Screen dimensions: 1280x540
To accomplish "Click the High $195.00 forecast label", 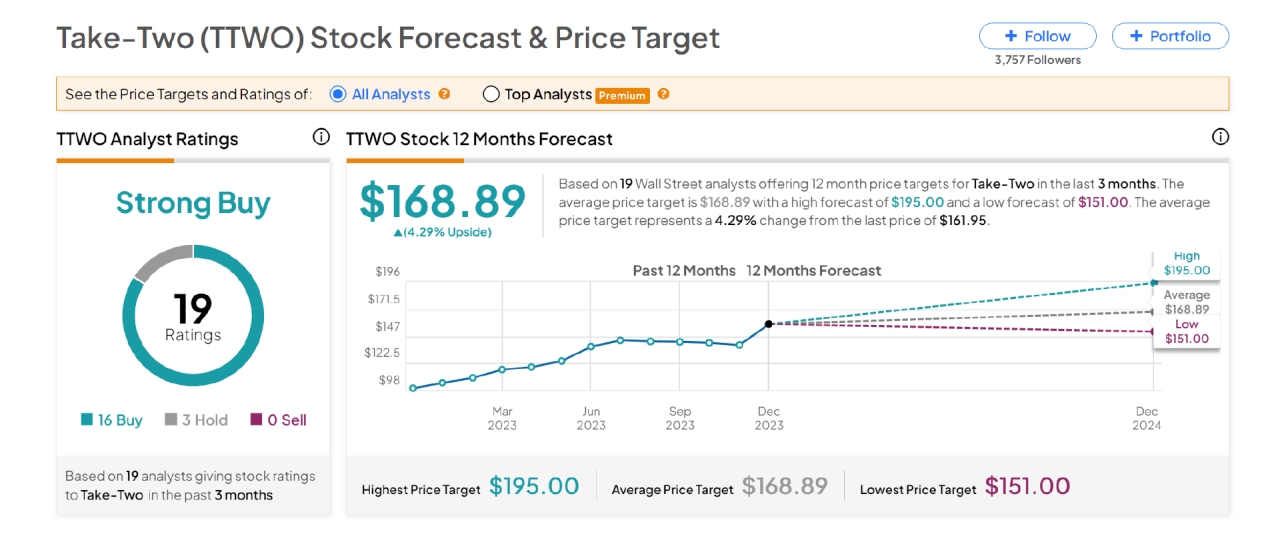I will 1187,264.
